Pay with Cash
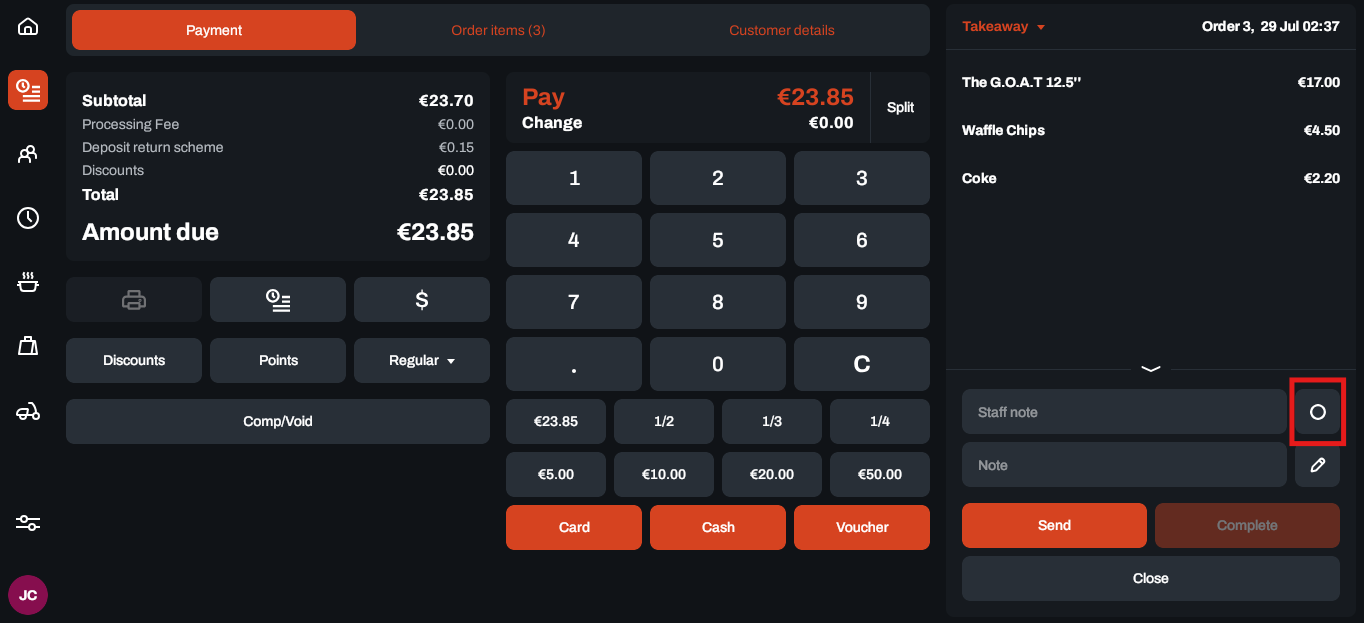Viewport: 1364px width, 623px height. point(718,527)
